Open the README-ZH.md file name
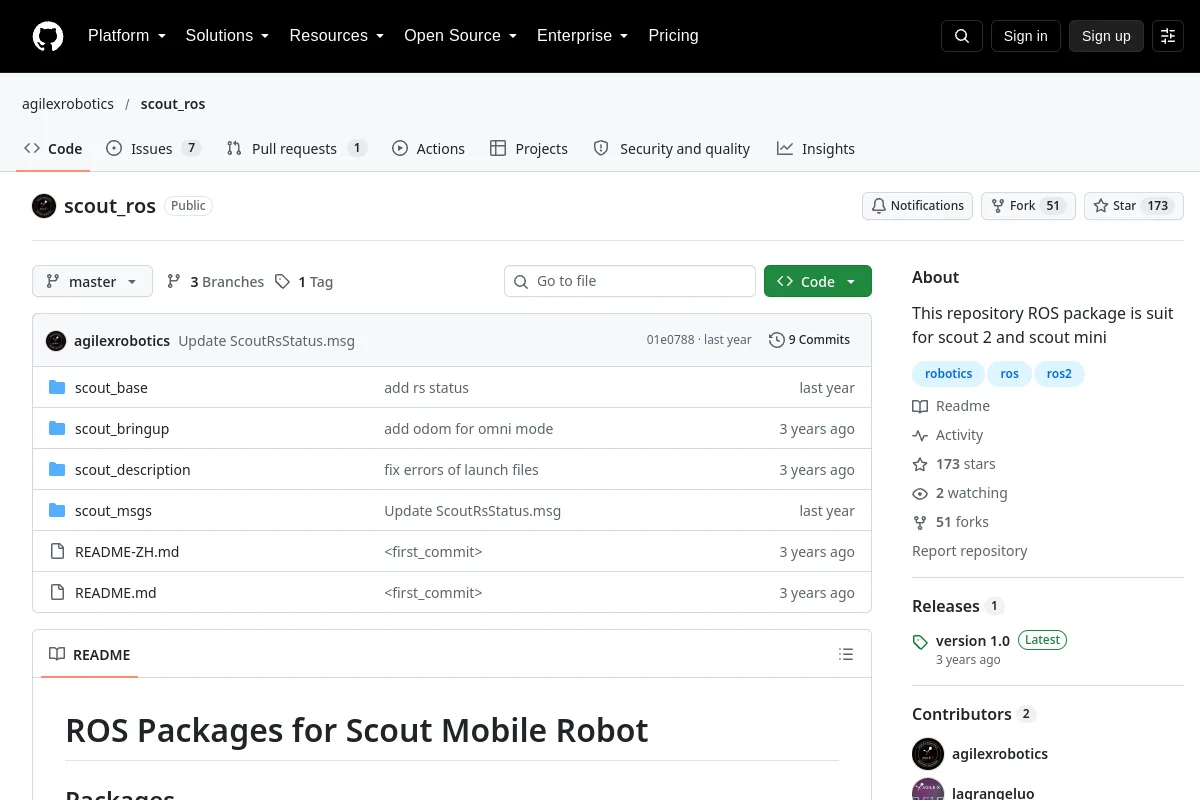 tap(127, 552)
